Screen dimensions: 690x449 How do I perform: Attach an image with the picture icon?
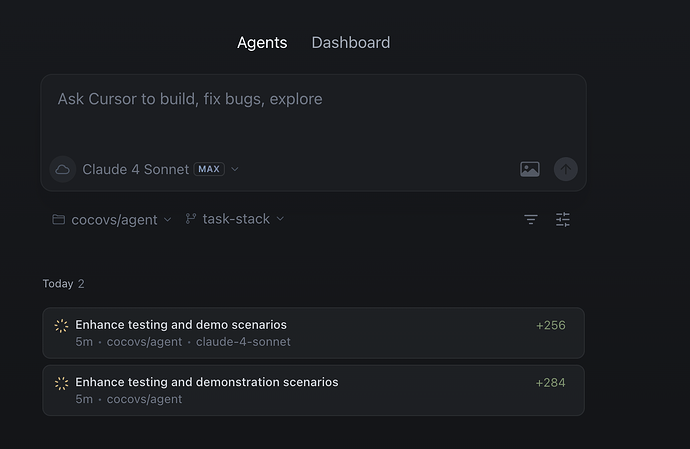[530, 169]
